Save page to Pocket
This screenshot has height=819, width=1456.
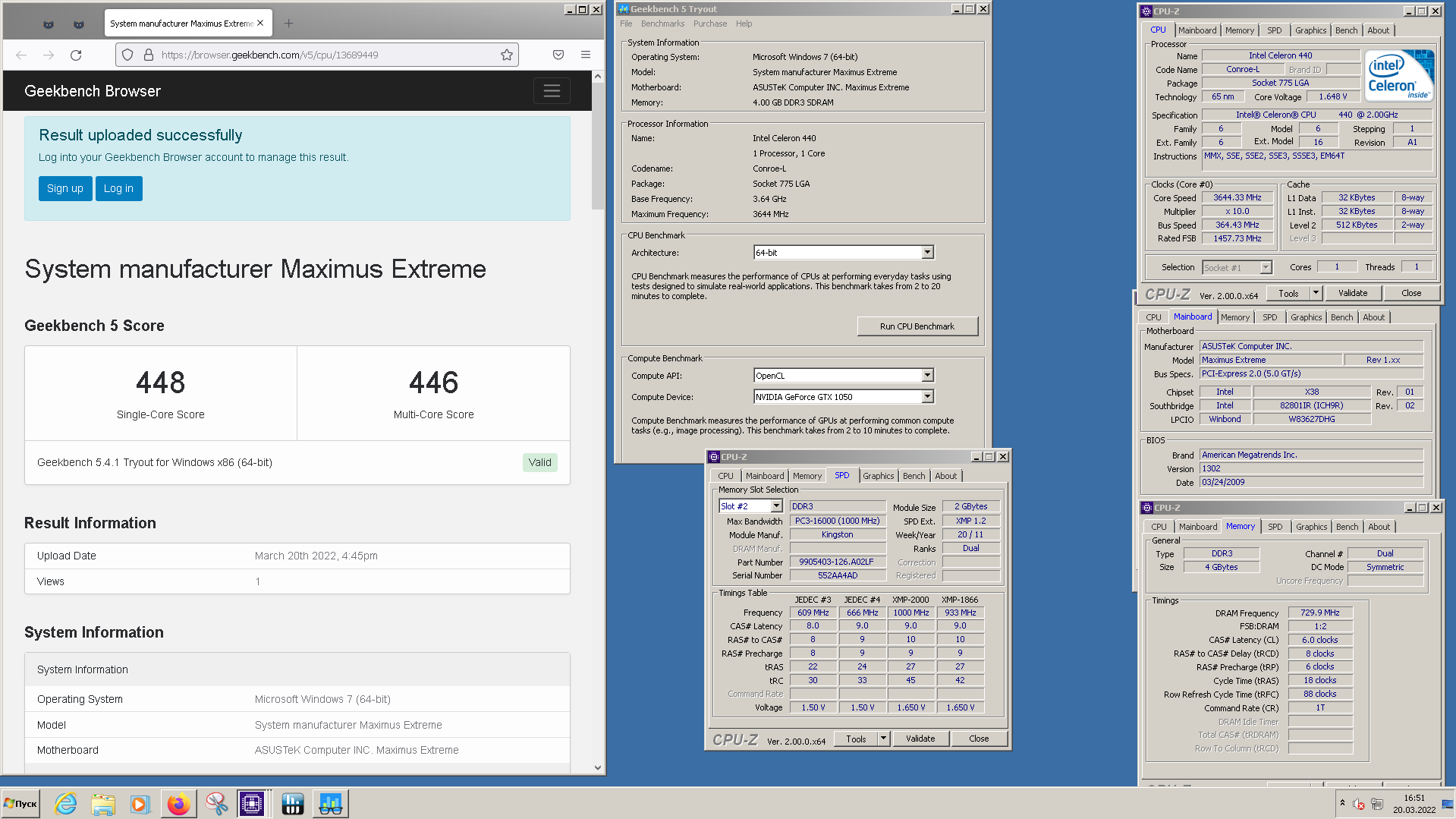[x=558, y=55]
